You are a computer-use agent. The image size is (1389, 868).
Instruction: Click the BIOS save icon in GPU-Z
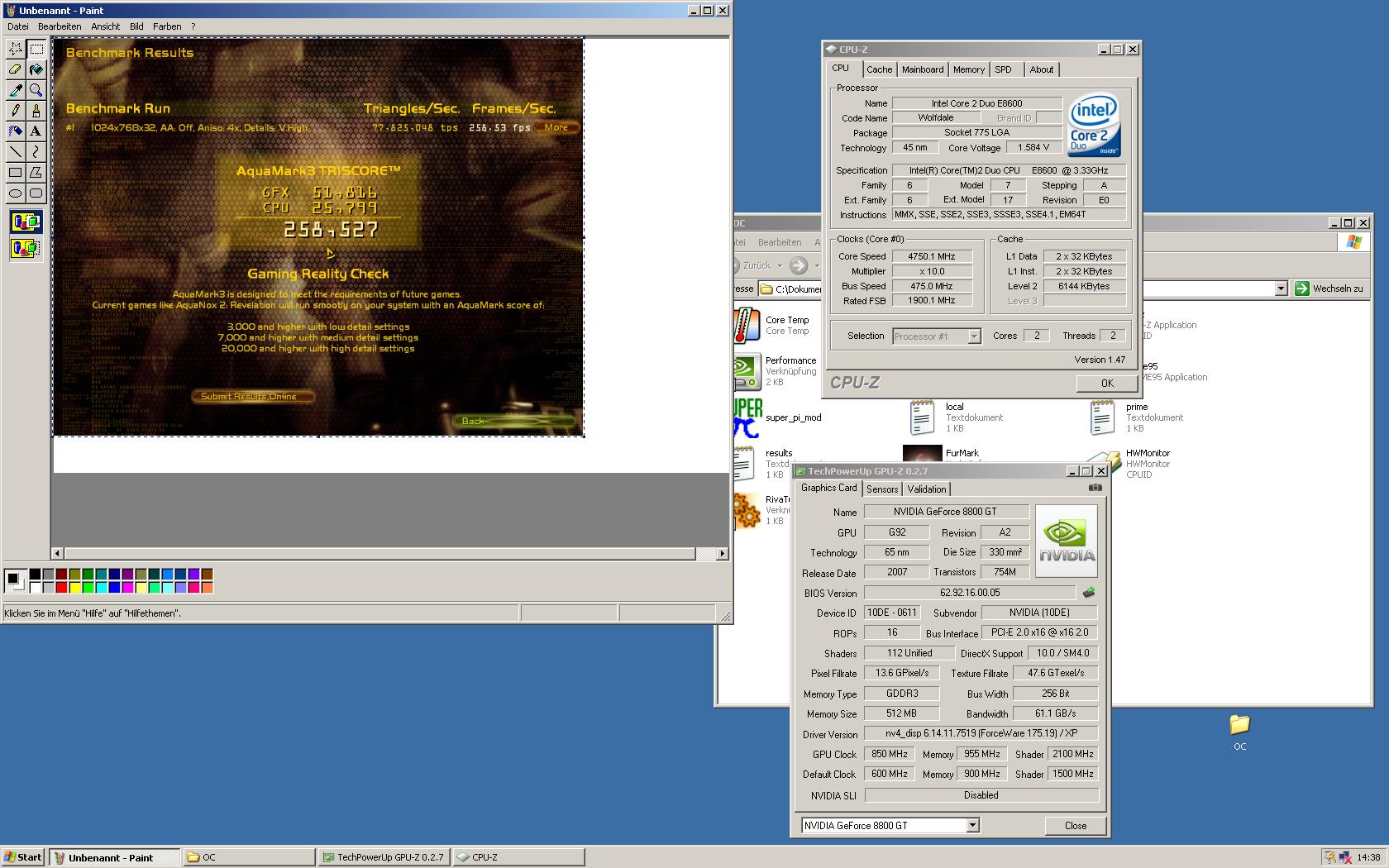point(1089,592)
